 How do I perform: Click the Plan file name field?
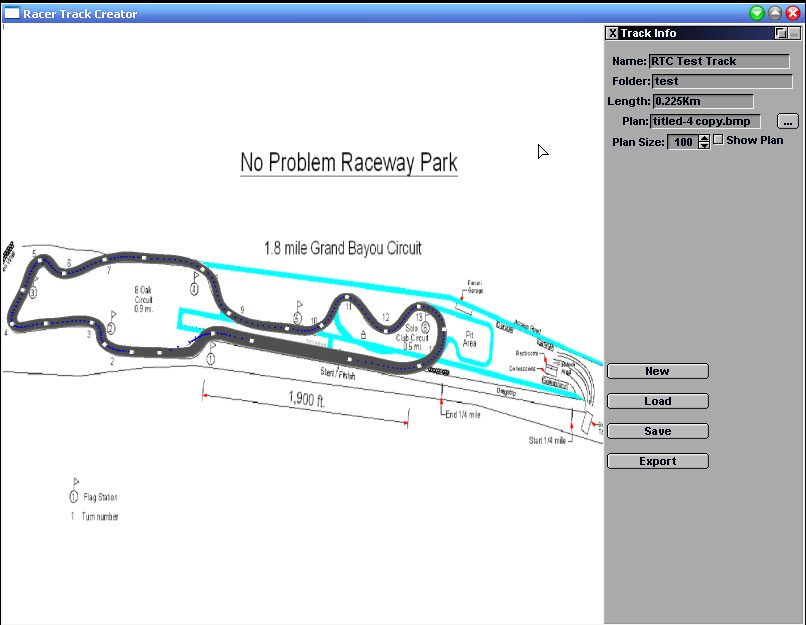705,121
